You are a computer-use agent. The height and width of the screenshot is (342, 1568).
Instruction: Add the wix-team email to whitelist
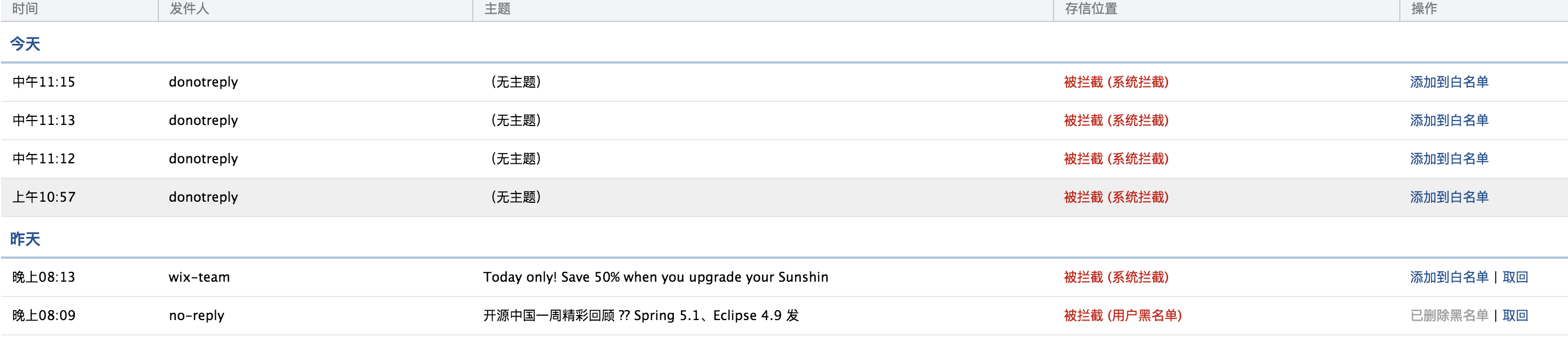point(1449,277)
